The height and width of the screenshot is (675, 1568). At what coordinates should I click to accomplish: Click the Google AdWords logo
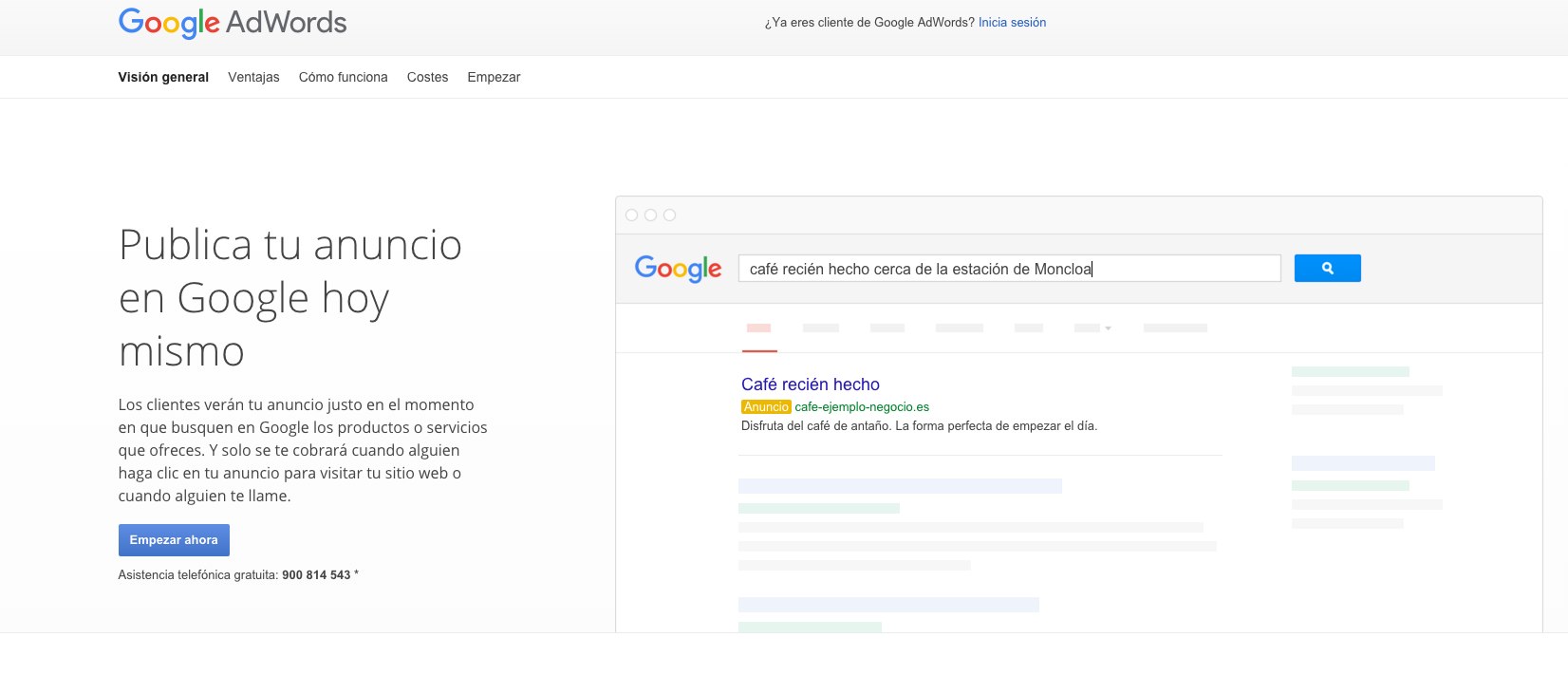click(233, 23)
